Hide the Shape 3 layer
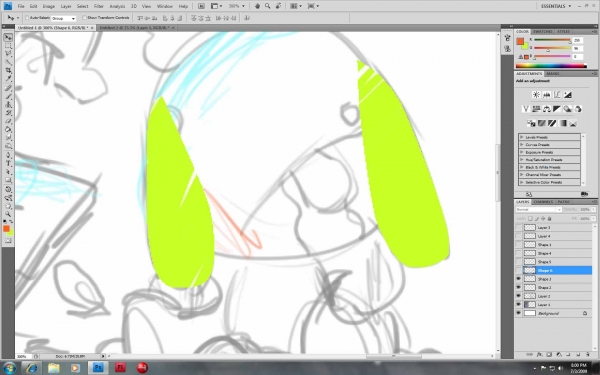This screenshot has height=375, width=600. tap(518, 279)
